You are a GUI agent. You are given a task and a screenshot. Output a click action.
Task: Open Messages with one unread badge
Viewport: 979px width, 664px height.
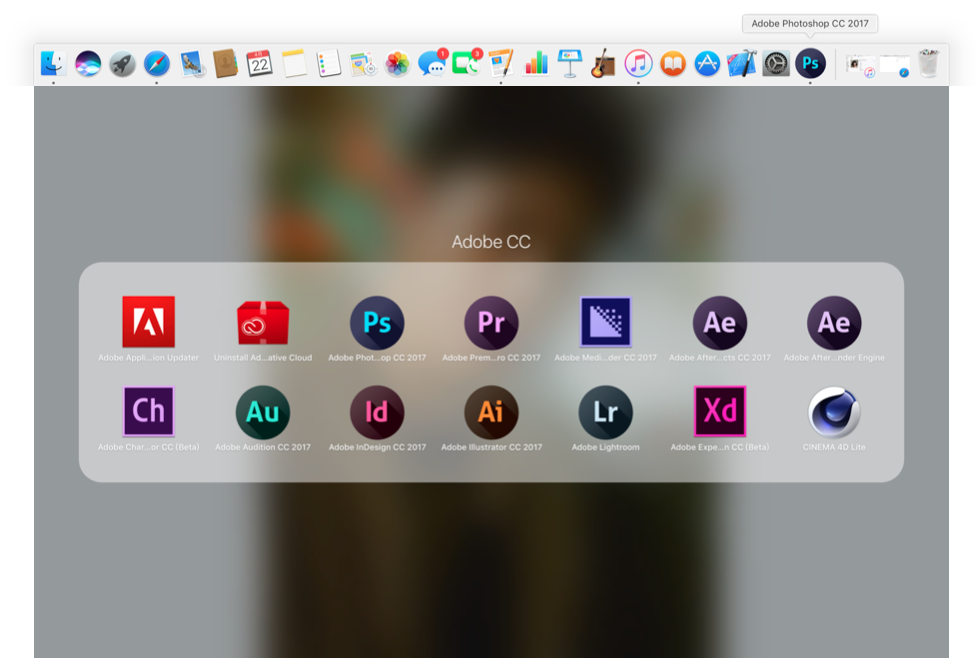tap(432, 63)
